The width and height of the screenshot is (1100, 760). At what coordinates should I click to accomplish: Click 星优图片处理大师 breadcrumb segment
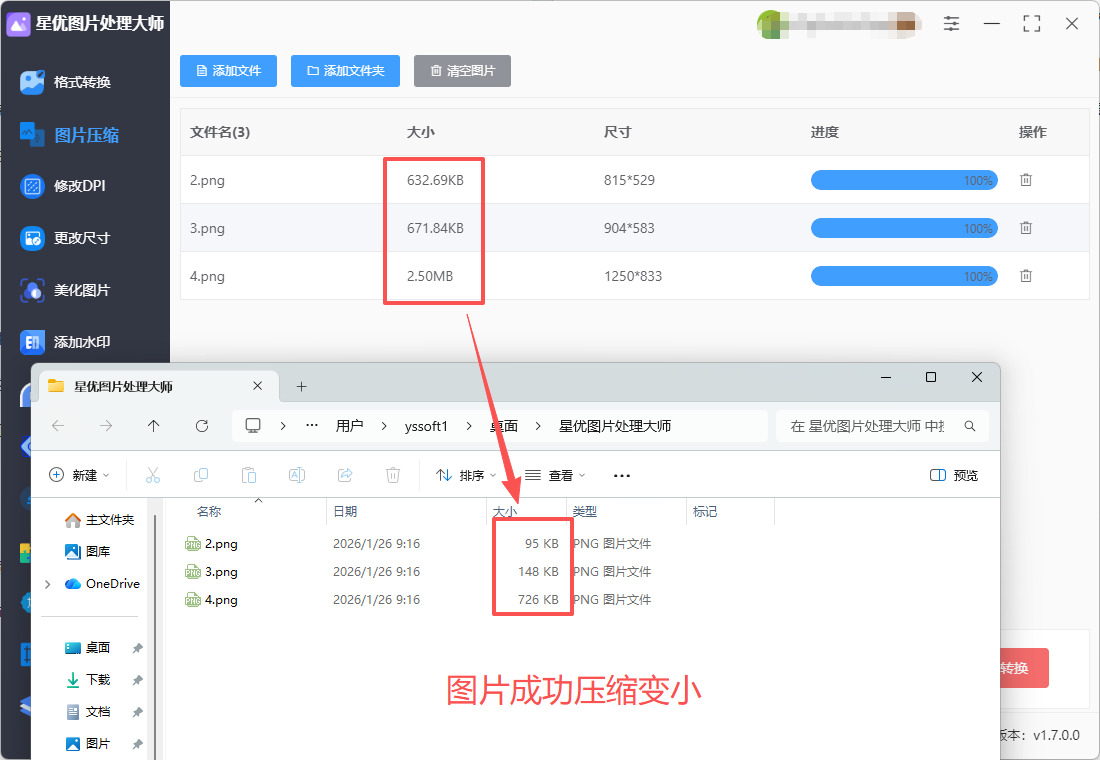[x=615, y=426]
